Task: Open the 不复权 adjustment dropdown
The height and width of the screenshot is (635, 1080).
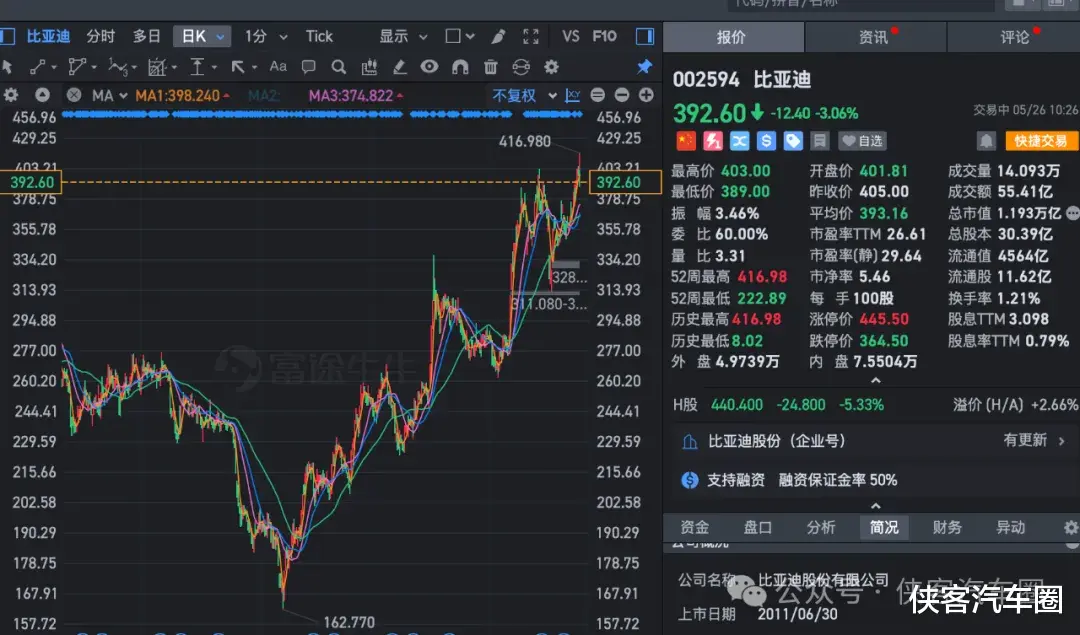Action: (524, 95)
